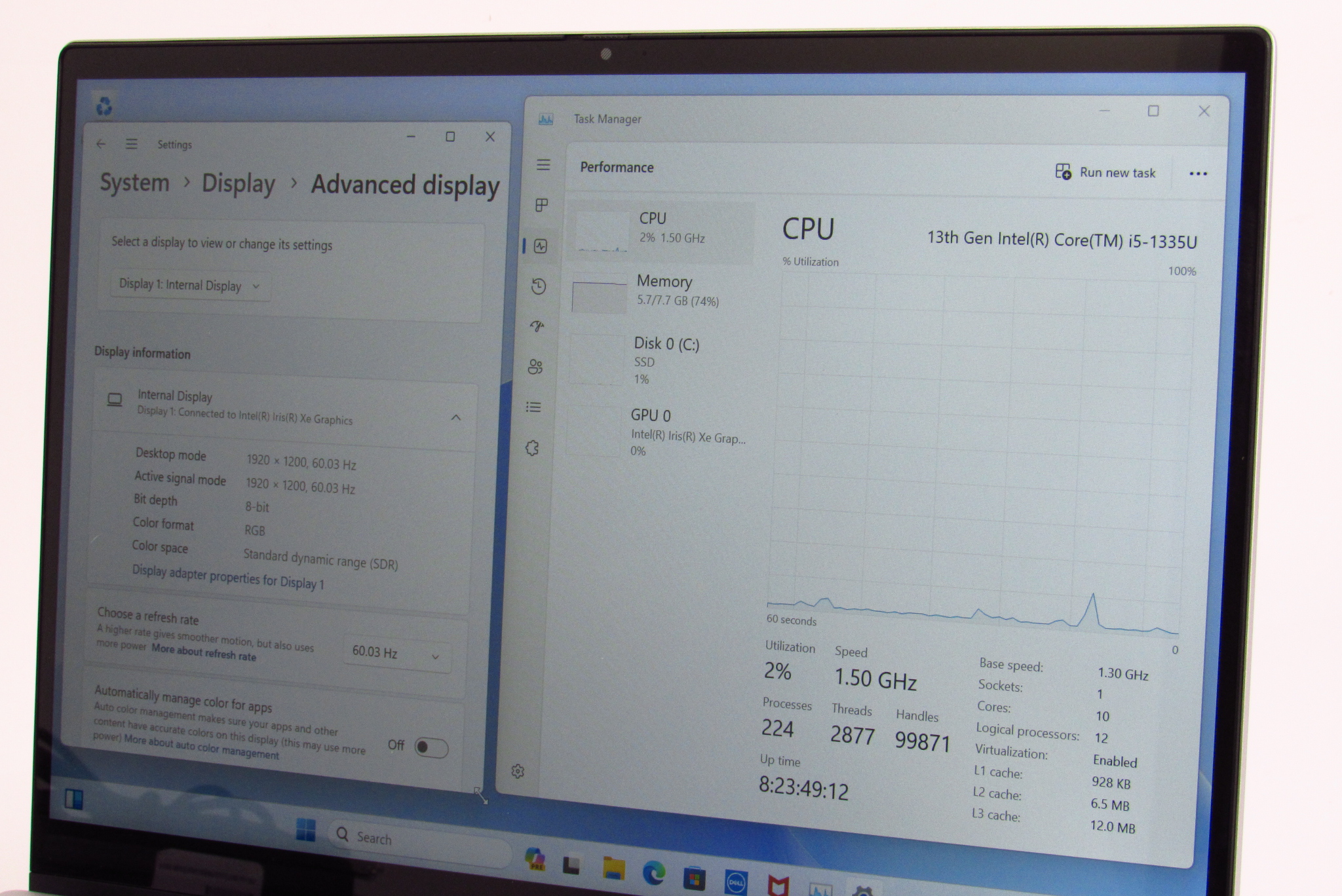Viewport: 1342px width, 896px height.
Task: Open Display adapter properties for Display 1
Action: click(x=228, y=577)
